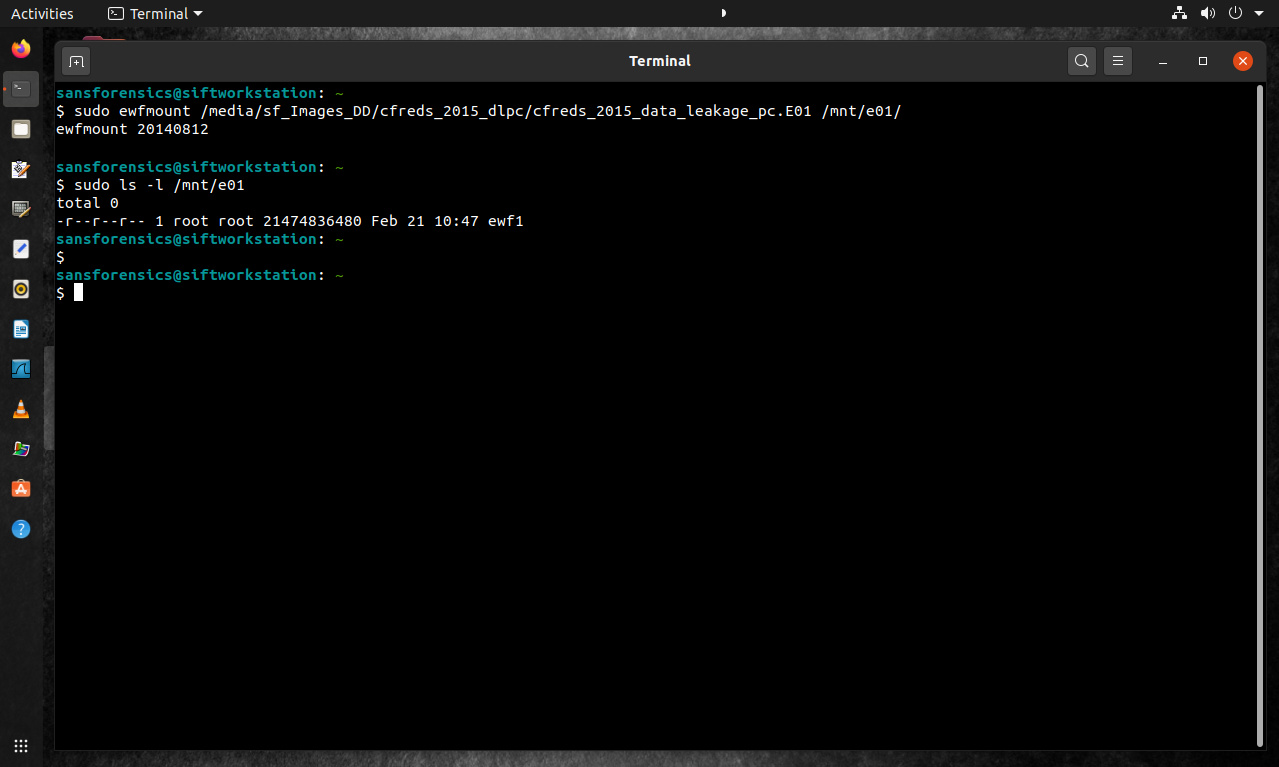Viewport: 1279px width, 767px height.
Task: Open the Files manager from dock
Action: pos(21,129)
